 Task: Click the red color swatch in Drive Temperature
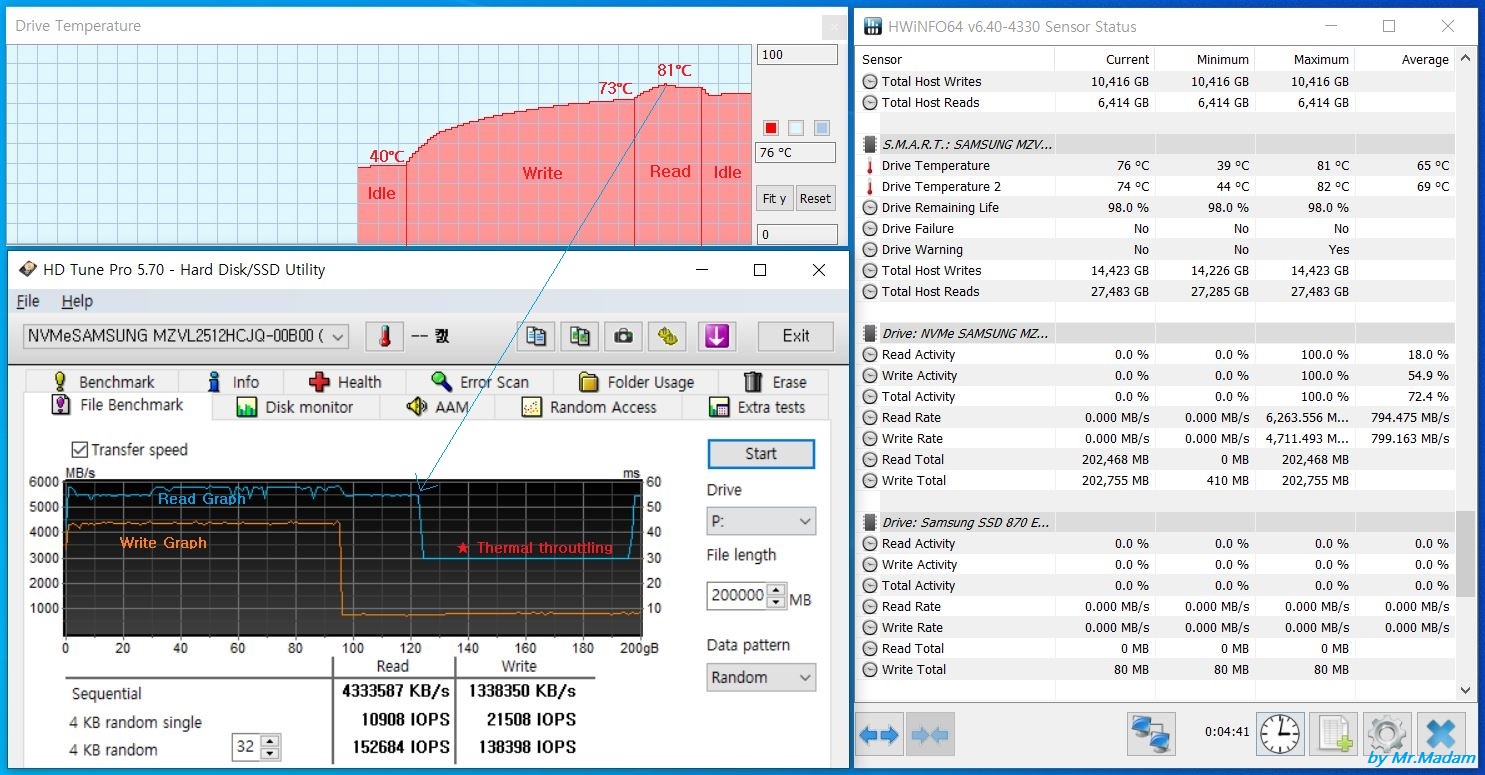point(771,128)
